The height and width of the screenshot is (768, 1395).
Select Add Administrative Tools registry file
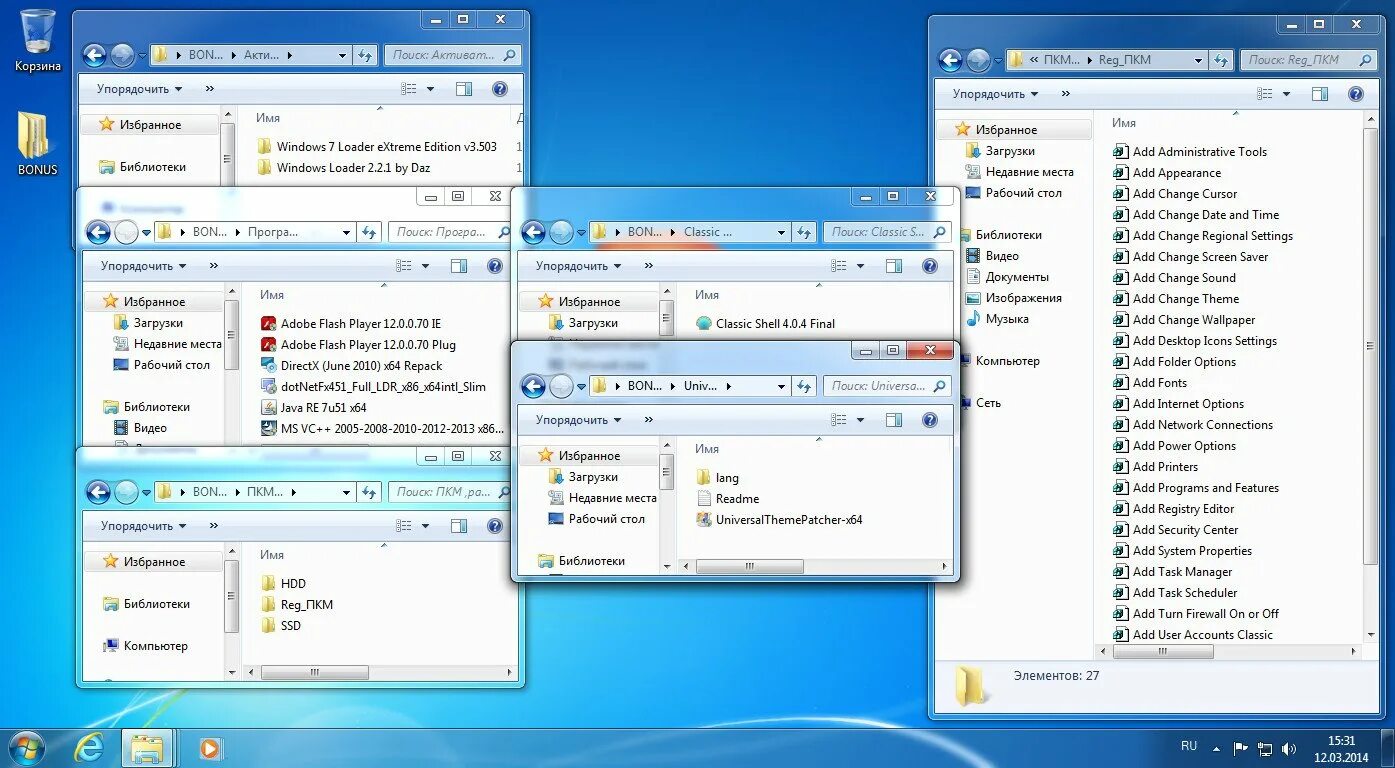tap(1190, 152)
